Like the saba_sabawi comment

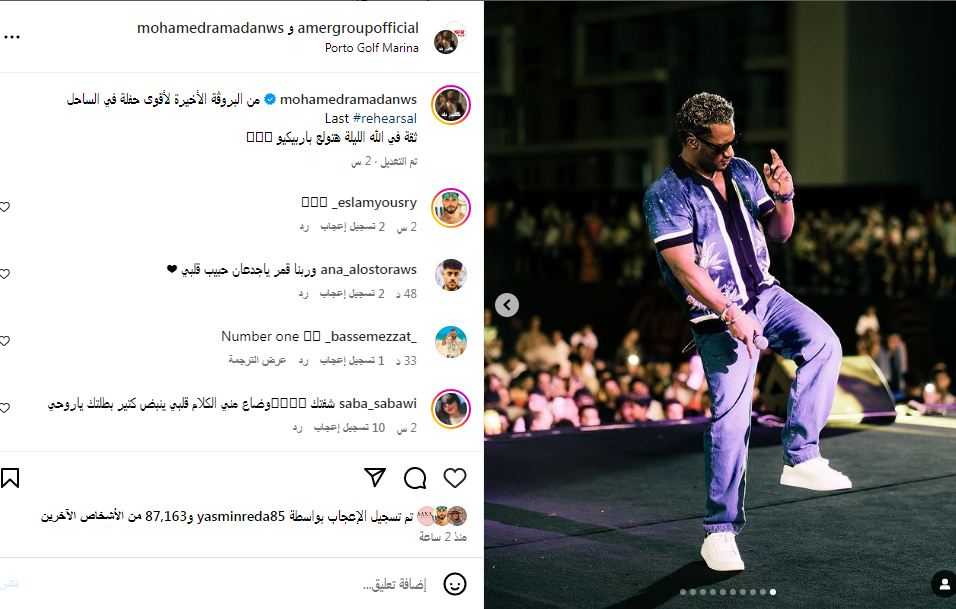click(5, 408)
